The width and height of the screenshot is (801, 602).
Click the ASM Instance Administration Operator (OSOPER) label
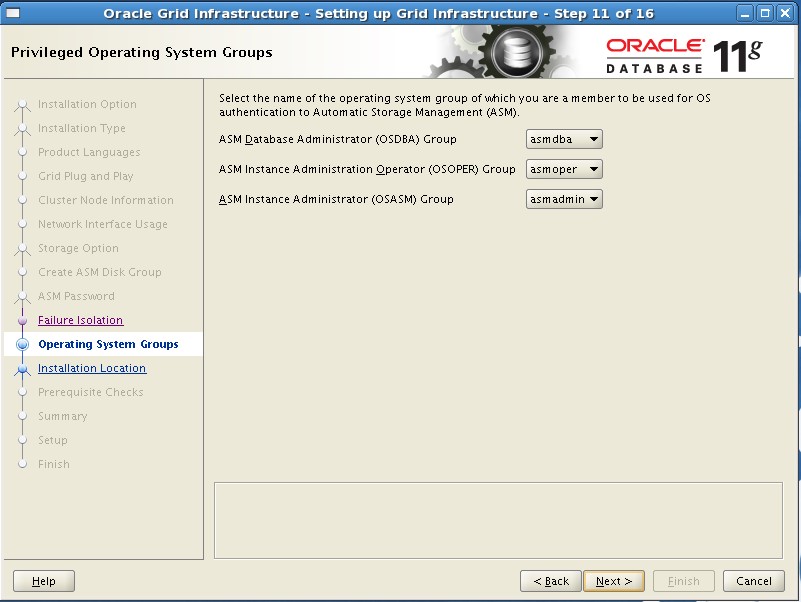(367, 170)
